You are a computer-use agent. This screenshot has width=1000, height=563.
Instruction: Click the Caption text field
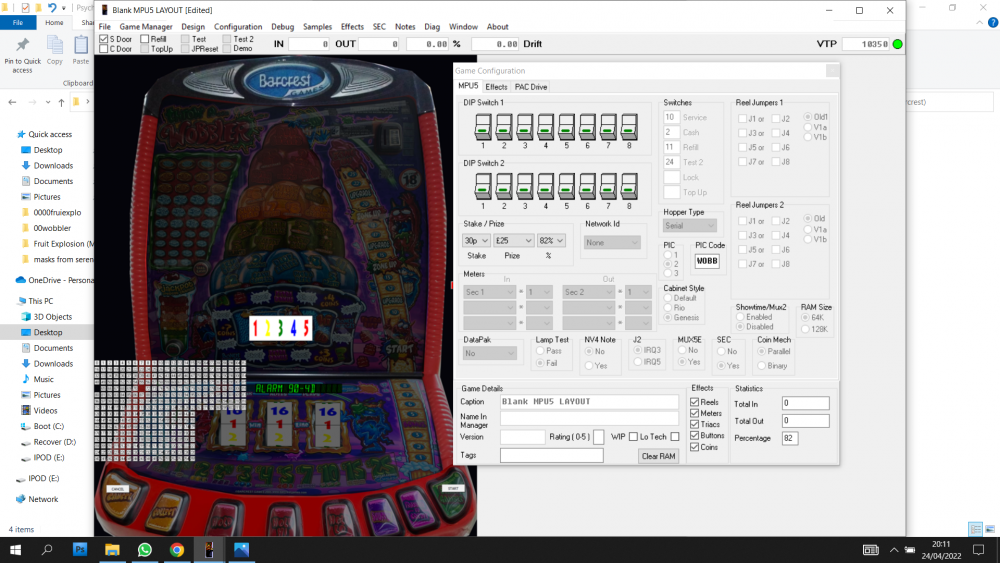[x=589, y=402]
